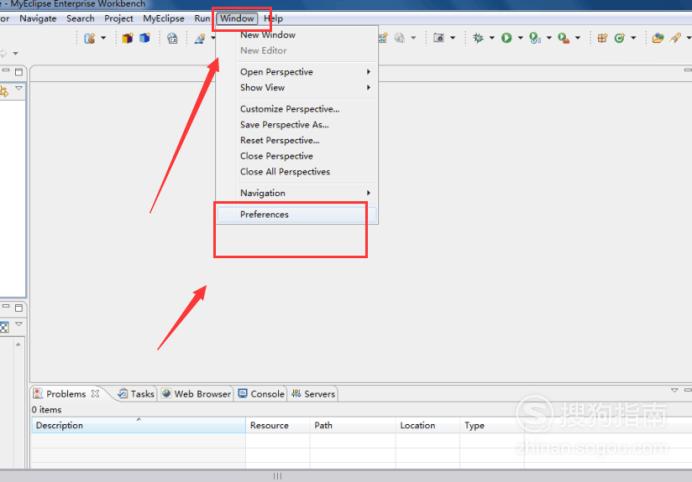The height and width of the screenshot is (482, 692).
Task: Open the Problems view menu triangle
Action: pyautogui.click(x=674, y=390)
